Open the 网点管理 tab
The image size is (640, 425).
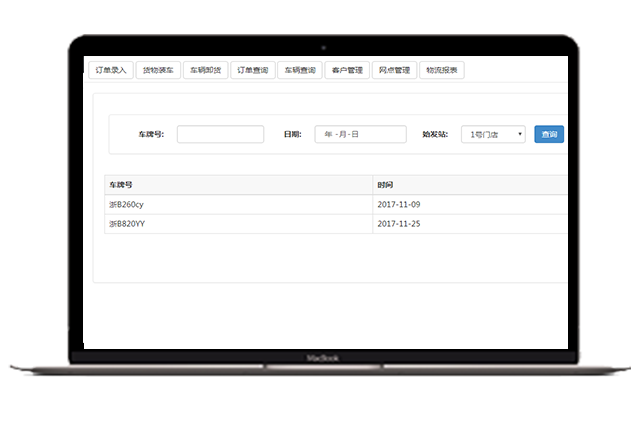(x=394, y=71)
